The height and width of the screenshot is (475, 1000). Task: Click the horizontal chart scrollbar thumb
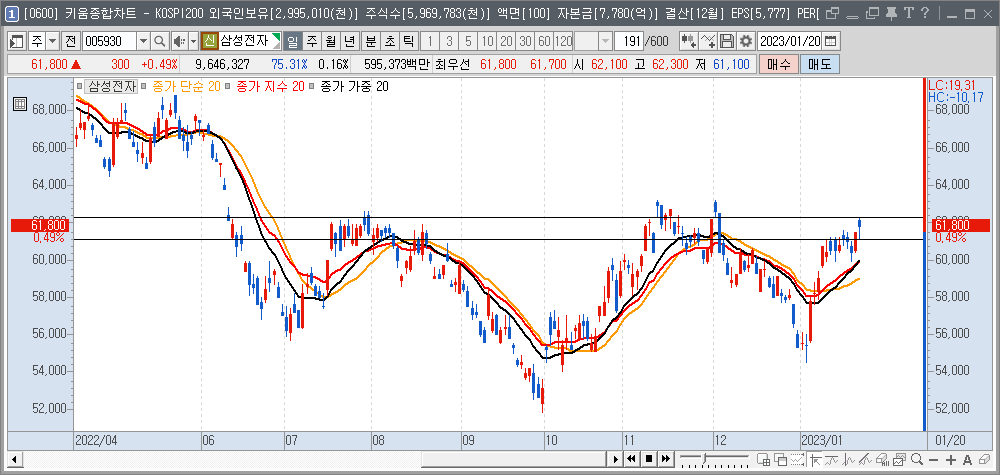pos(515,459)
